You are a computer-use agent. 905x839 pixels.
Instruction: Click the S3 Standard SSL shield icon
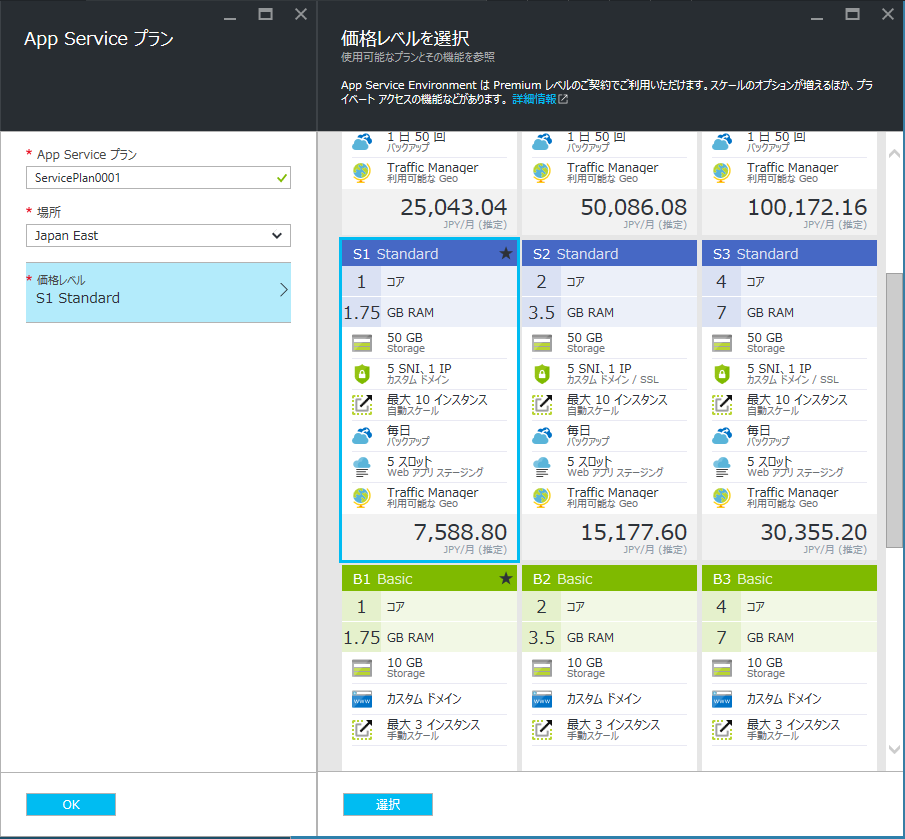tap(722, 374)
